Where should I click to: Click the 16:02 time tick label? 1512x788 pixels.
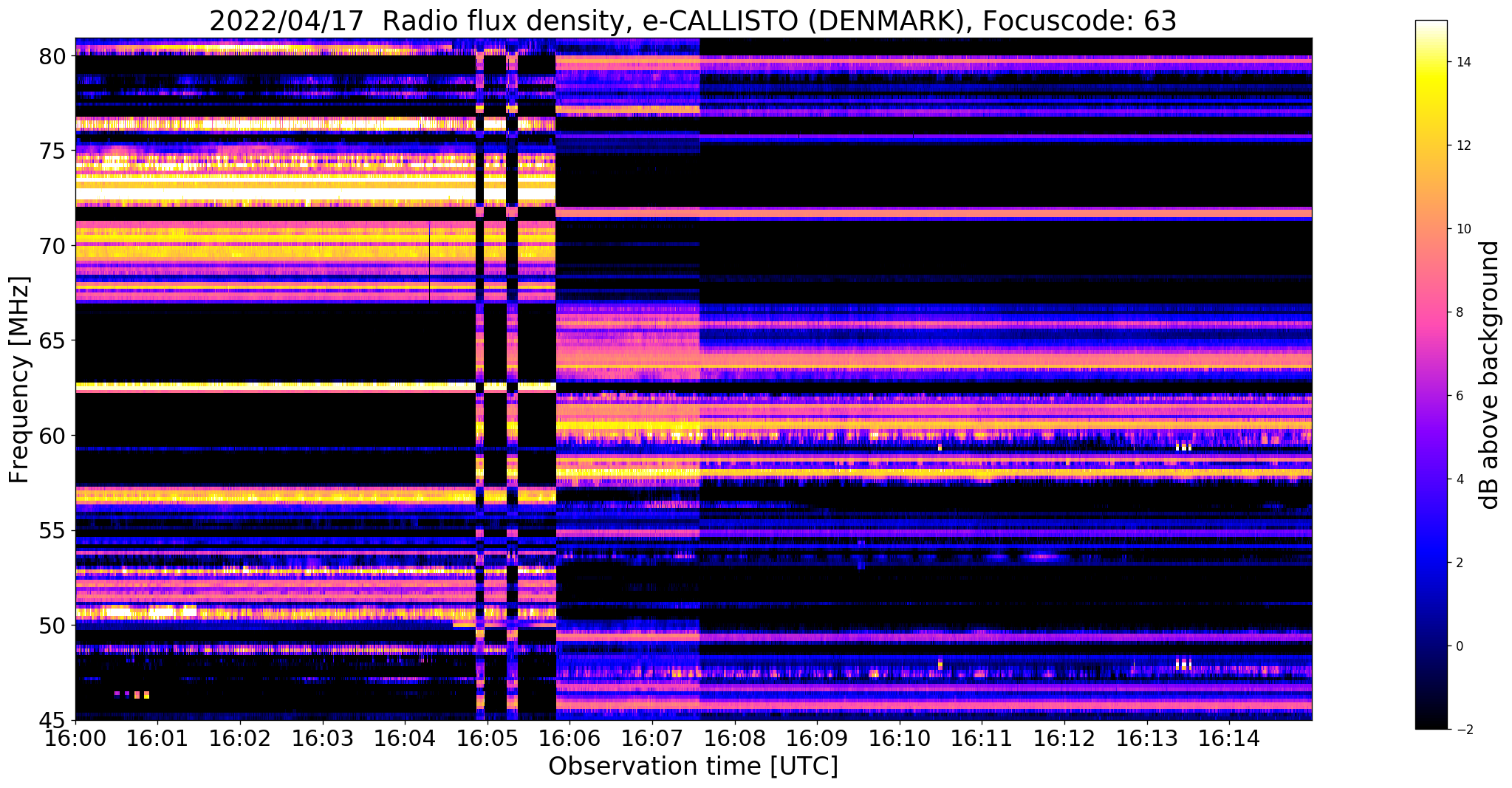(x=240, y=738)
